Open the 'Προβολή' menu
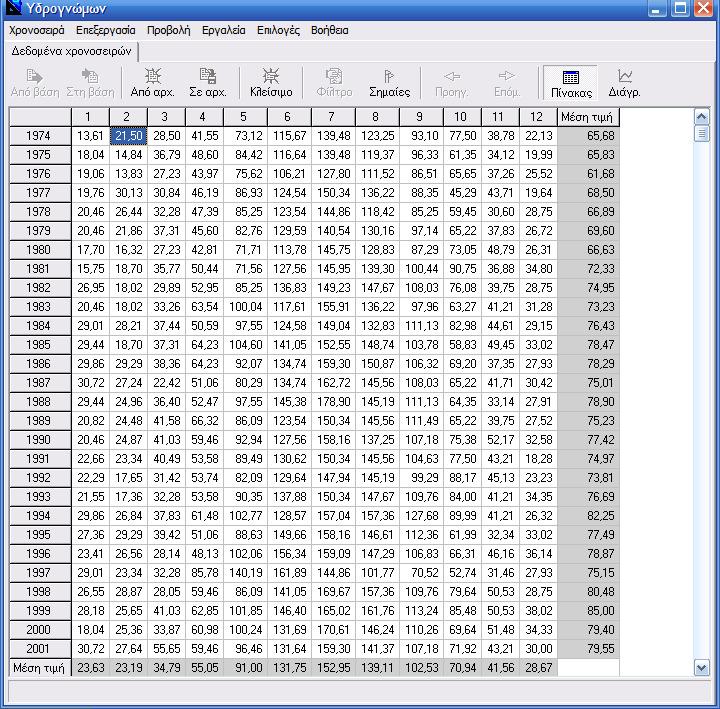 [x=168, y=30]
